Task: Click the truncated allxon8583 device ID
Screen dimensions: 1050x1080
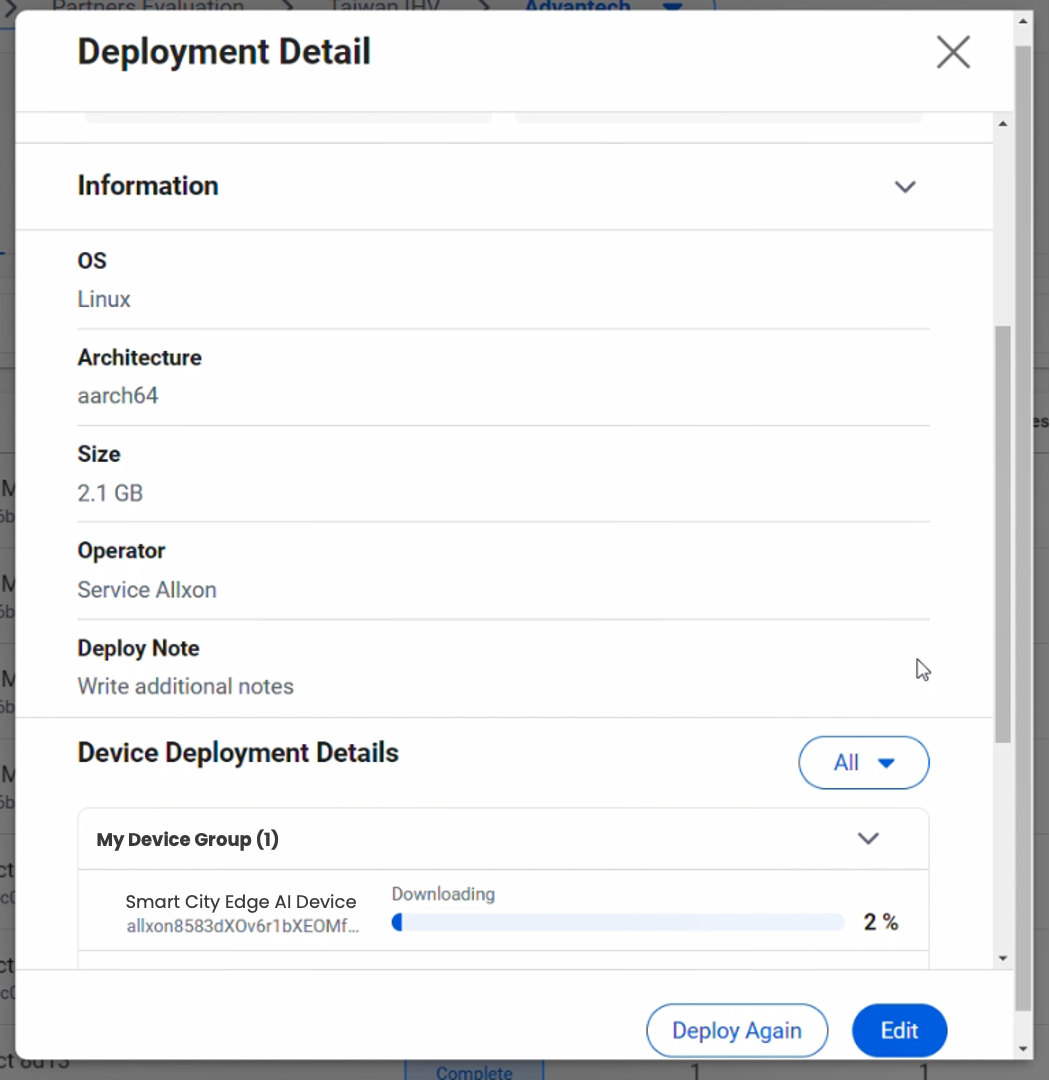Action: (242, 927)
